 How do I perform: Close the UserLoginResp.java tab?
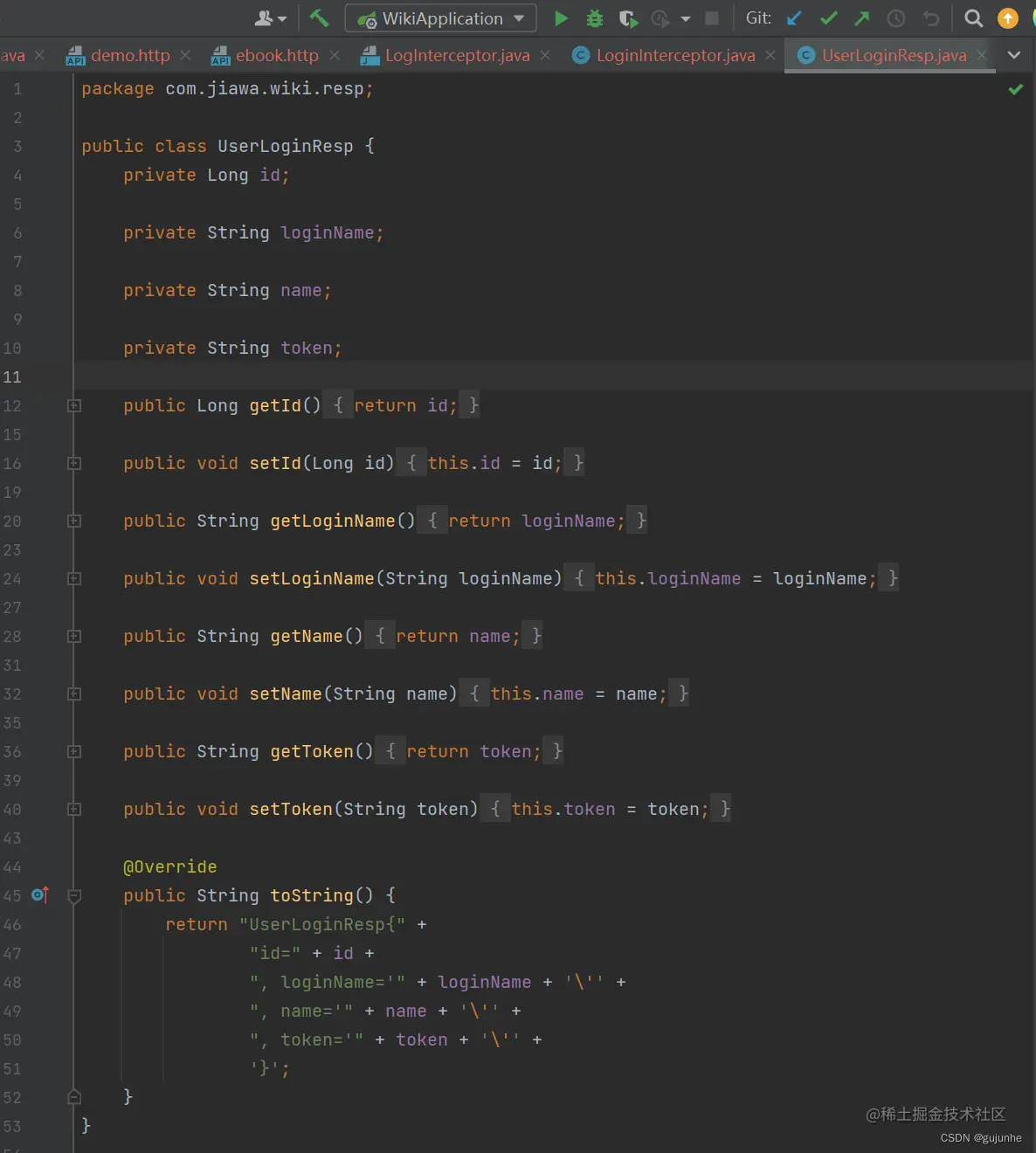coord(982,55)
